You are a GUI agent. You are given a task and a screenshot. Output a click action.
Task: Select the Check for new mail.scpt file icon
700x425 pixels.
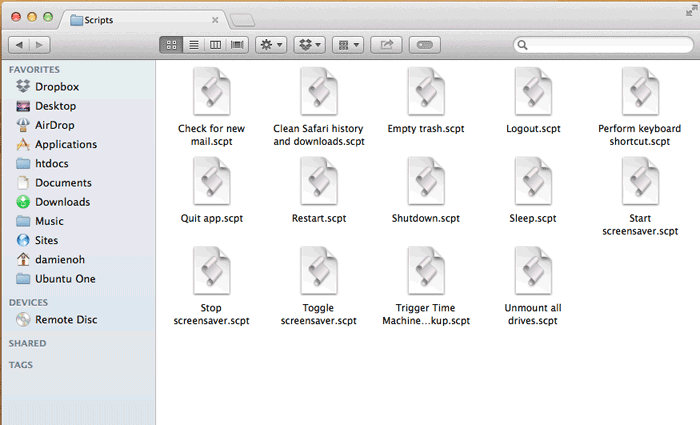click(x=212, y=92)
